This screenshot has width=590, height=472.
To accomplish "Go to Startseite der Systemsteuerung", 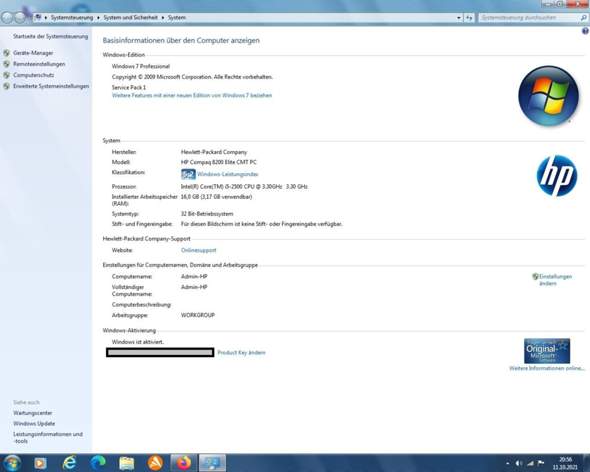I will click(50, 37).
